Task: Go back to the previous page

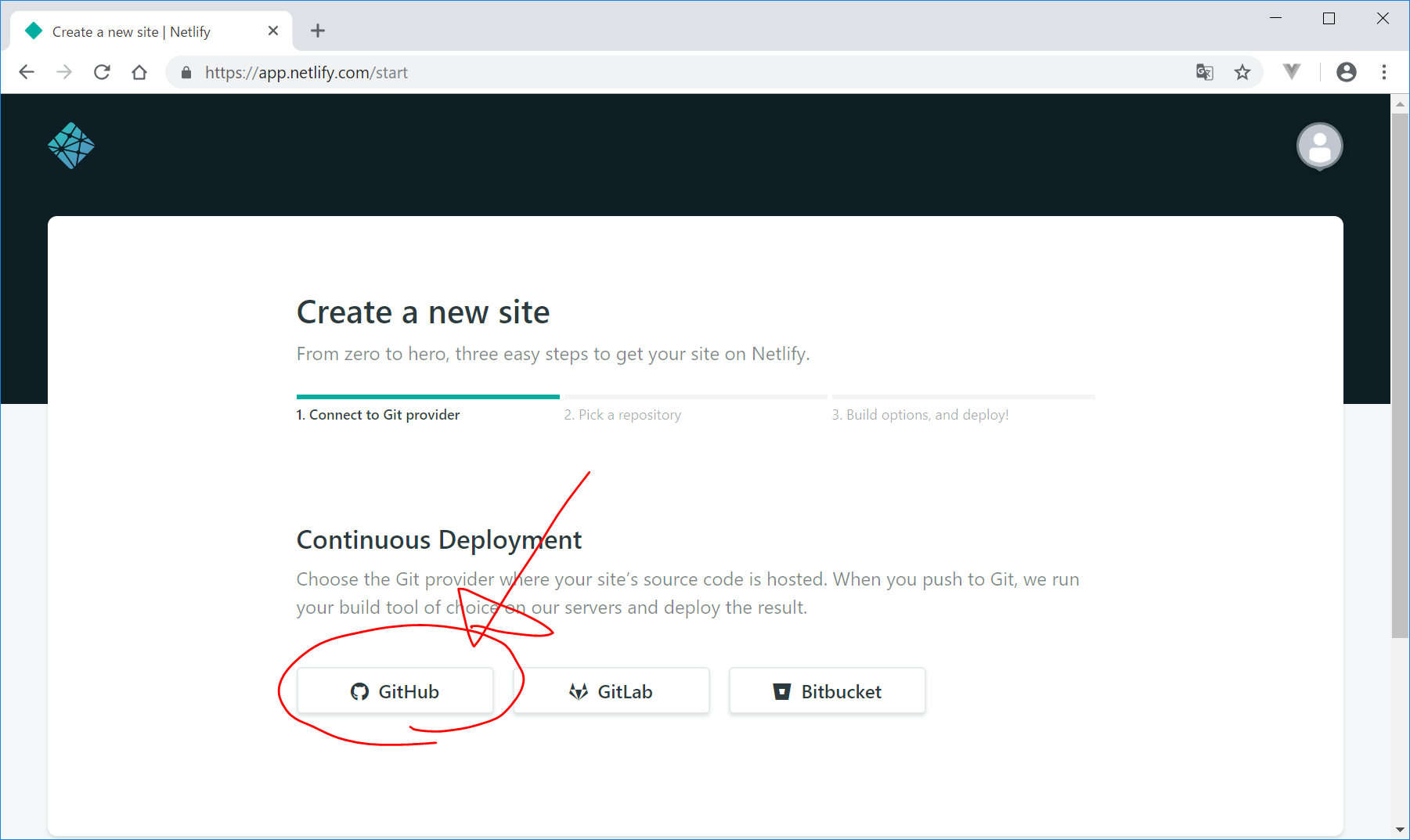Action: point(27,72)
